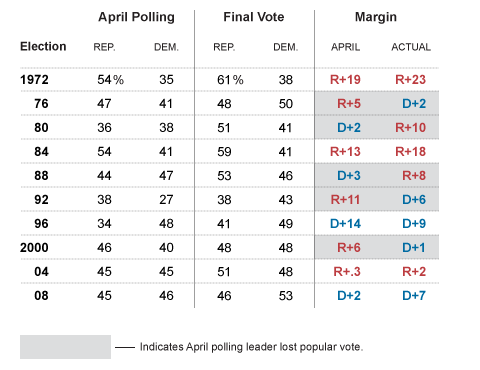480x370 pixels.
Task: Click the gray legend swatch
Action: pyautogui.click(x=65, y=347)
